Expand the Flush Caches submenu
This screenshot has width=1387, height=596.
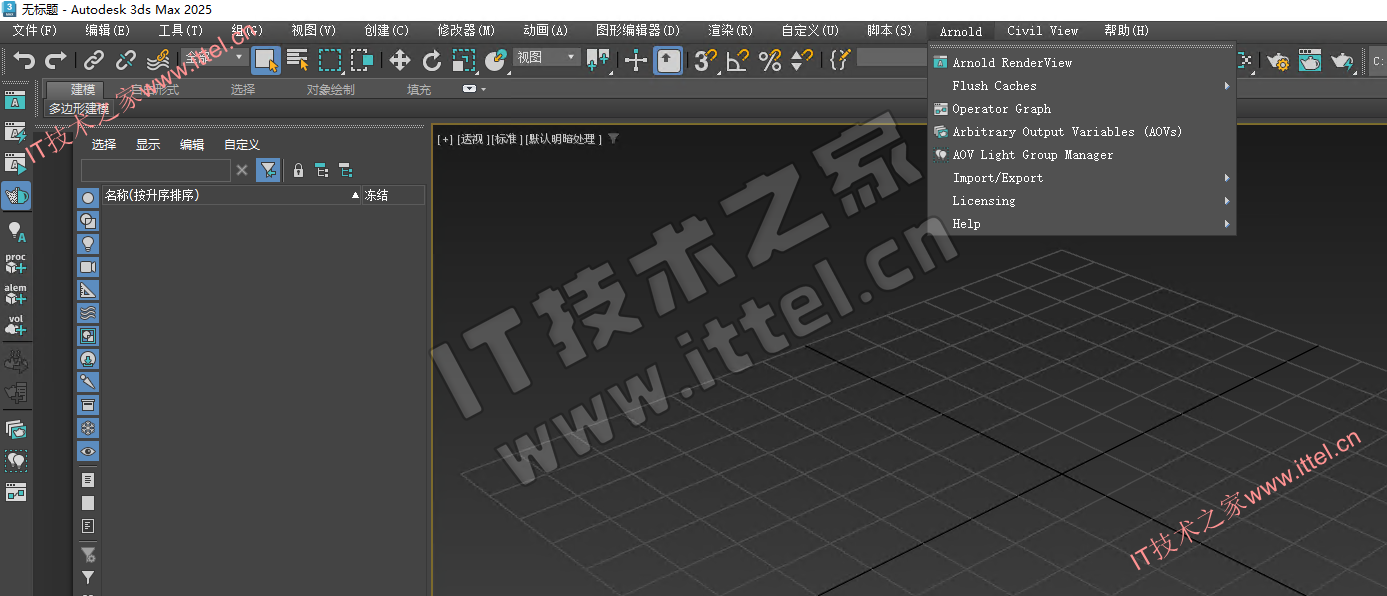click(x=1082, y=86)
